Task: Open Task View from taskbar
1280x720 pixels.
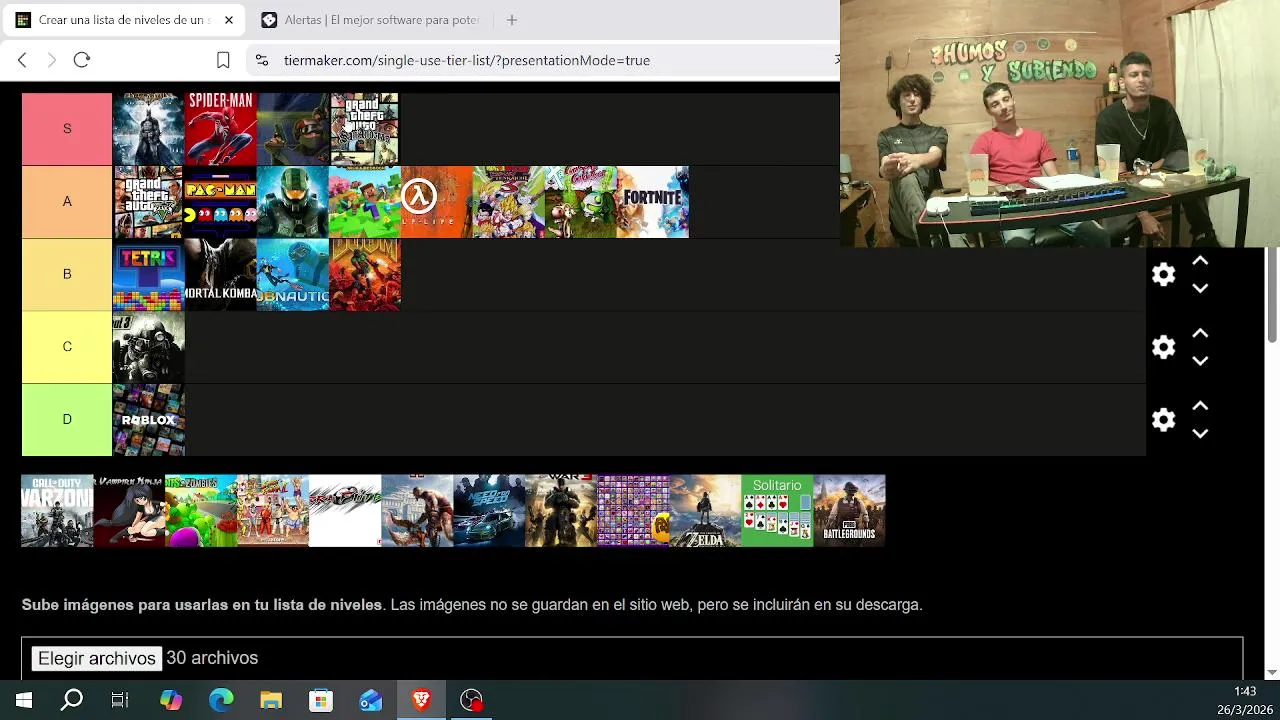Action: coord(120,700)
